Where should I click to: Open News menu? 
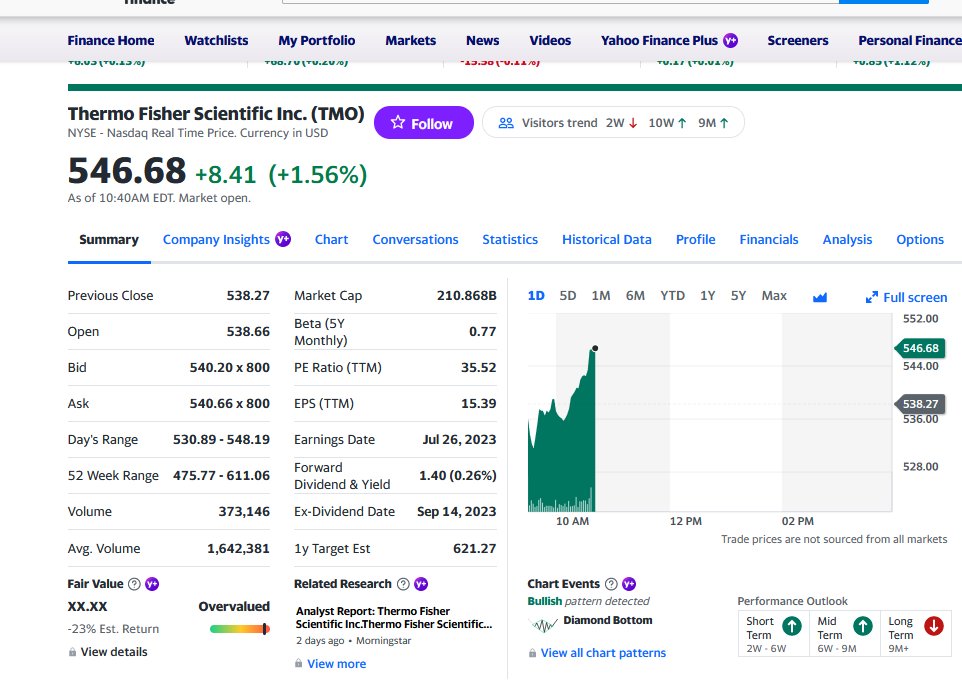coord(483,41)
